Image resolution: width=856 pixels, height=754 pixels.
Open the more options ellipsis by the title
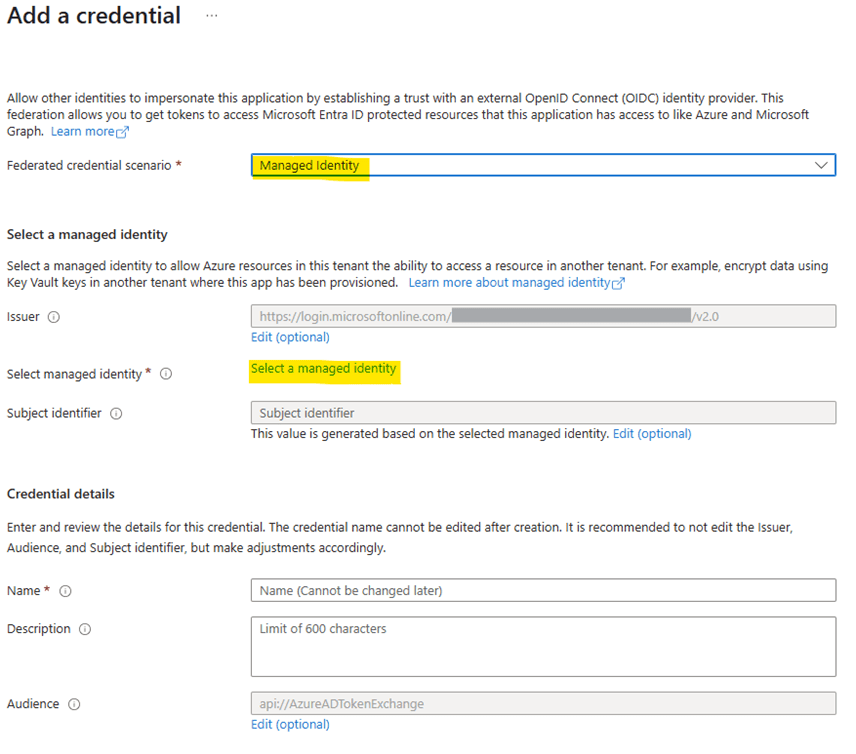pos(211,16)
